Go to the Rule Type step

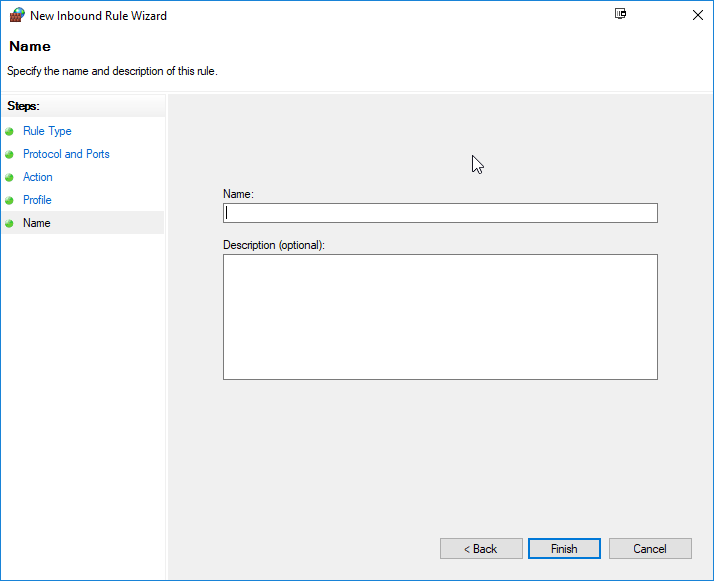click(47, 131)
